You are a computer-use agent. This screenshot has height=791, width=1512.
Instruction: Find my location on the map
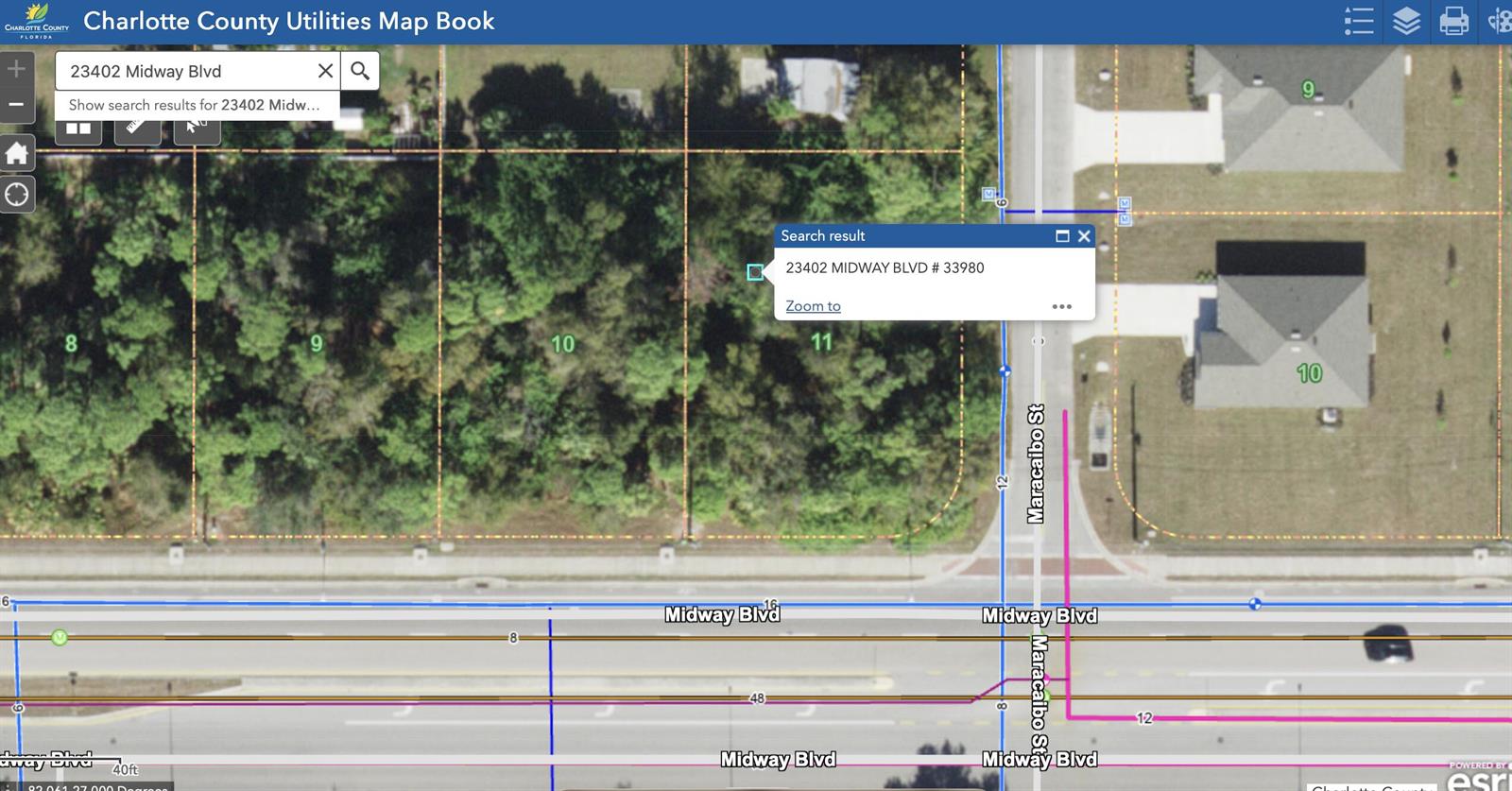coord(17,195)
